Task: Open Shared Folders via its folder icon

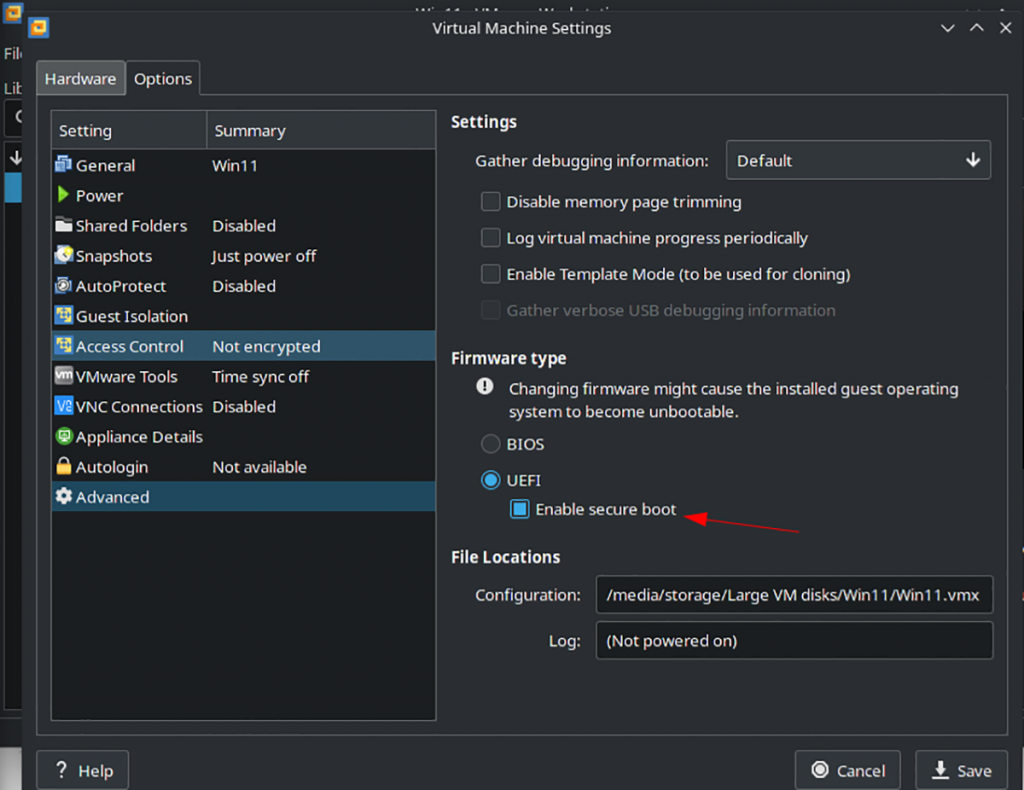Action: 65,225
